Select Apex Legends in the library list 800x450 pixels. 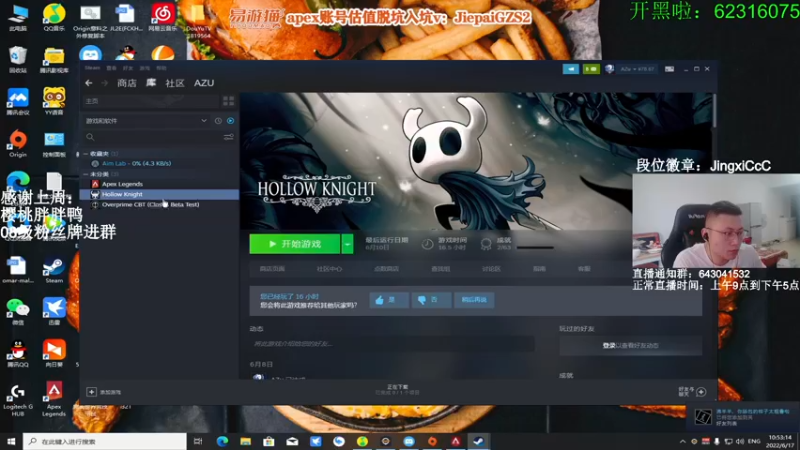(x=159, y=184)
